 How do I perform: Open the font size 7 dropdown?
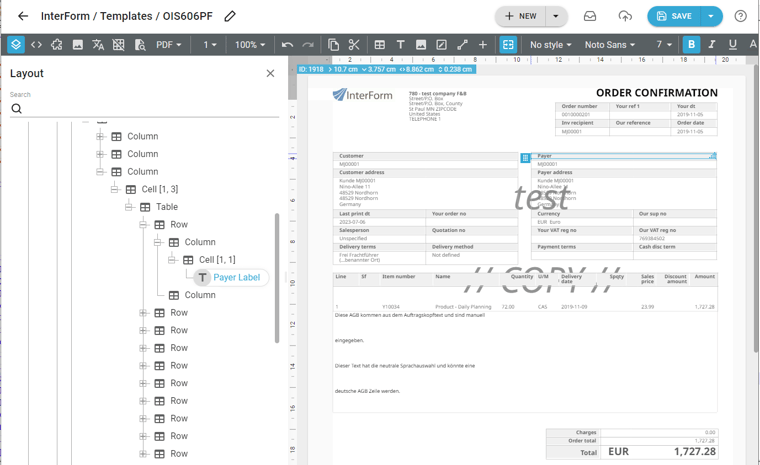tap(664, 45)
